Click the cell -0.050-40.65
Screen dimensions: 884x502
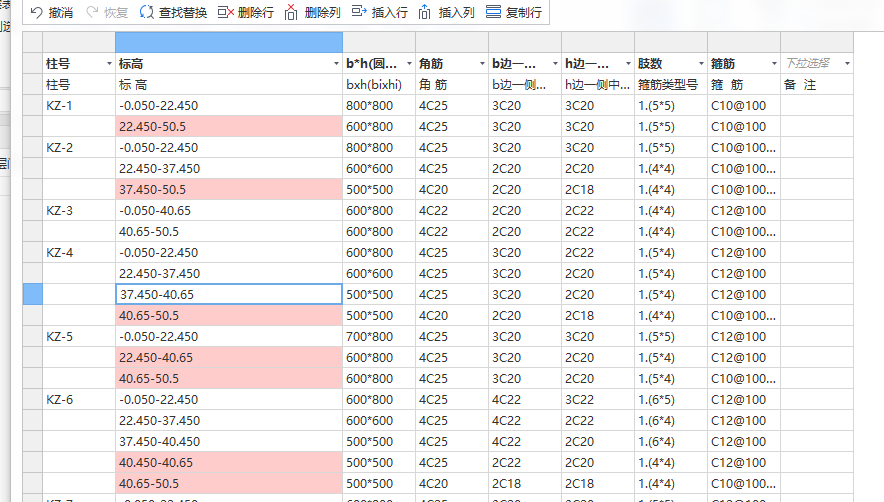pyautogui.click(x=229, y=210)
